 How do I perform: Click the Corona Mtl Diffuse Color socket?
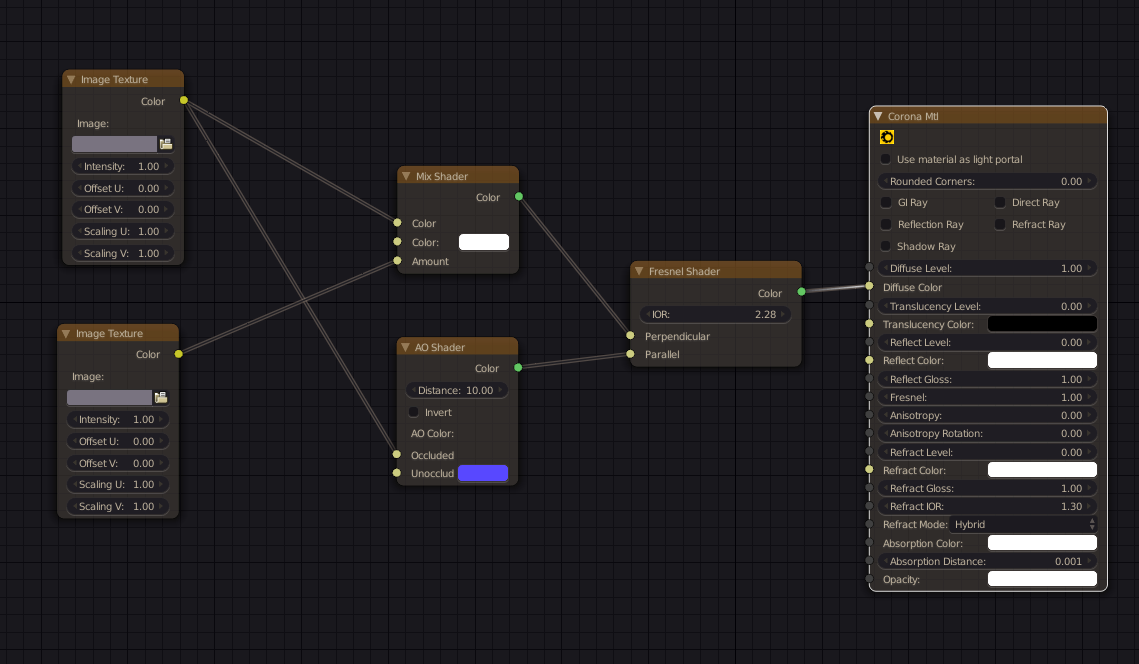[870, 286]
